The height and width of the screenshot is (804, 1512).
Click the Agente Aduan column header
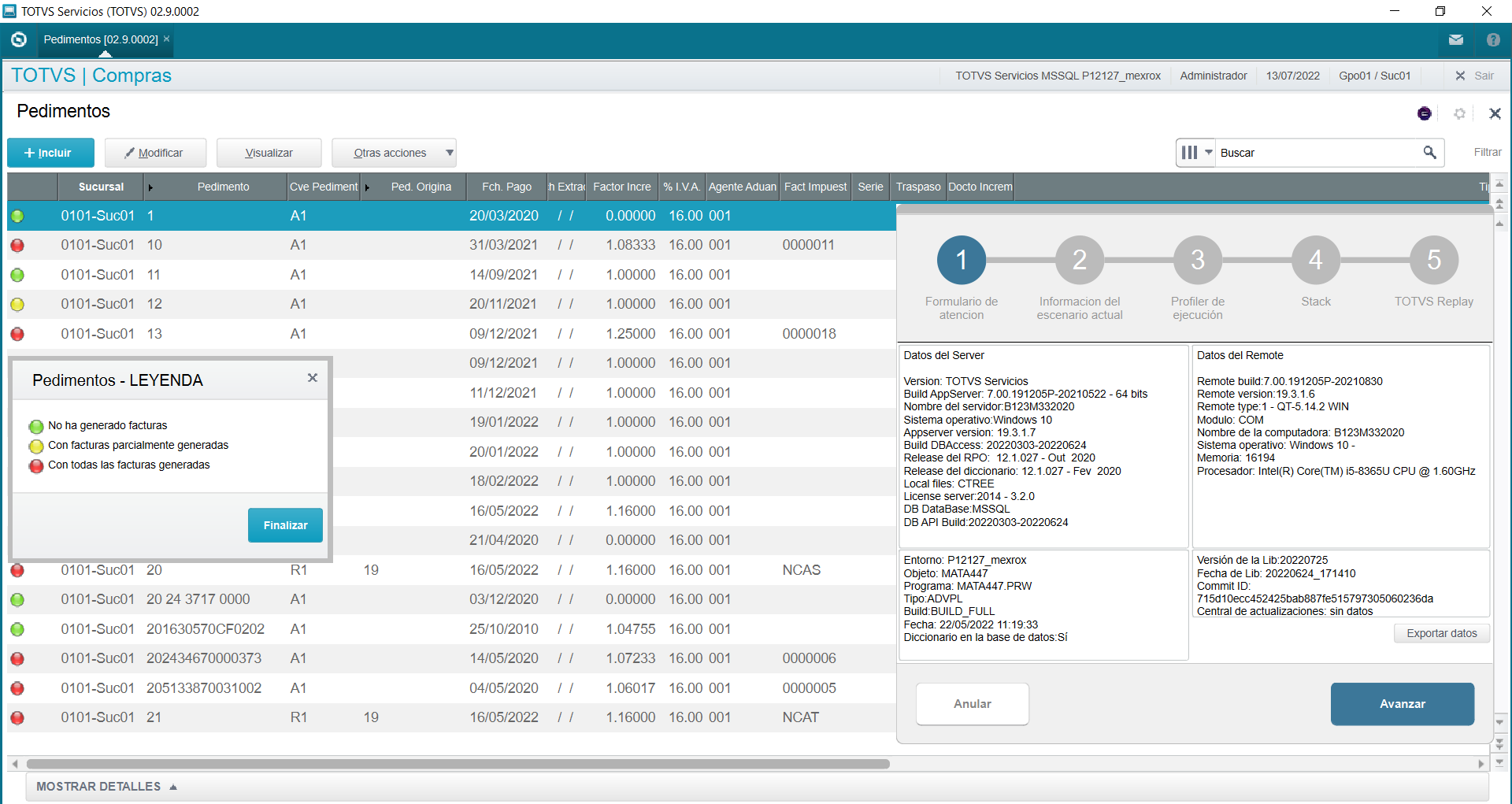742,187
